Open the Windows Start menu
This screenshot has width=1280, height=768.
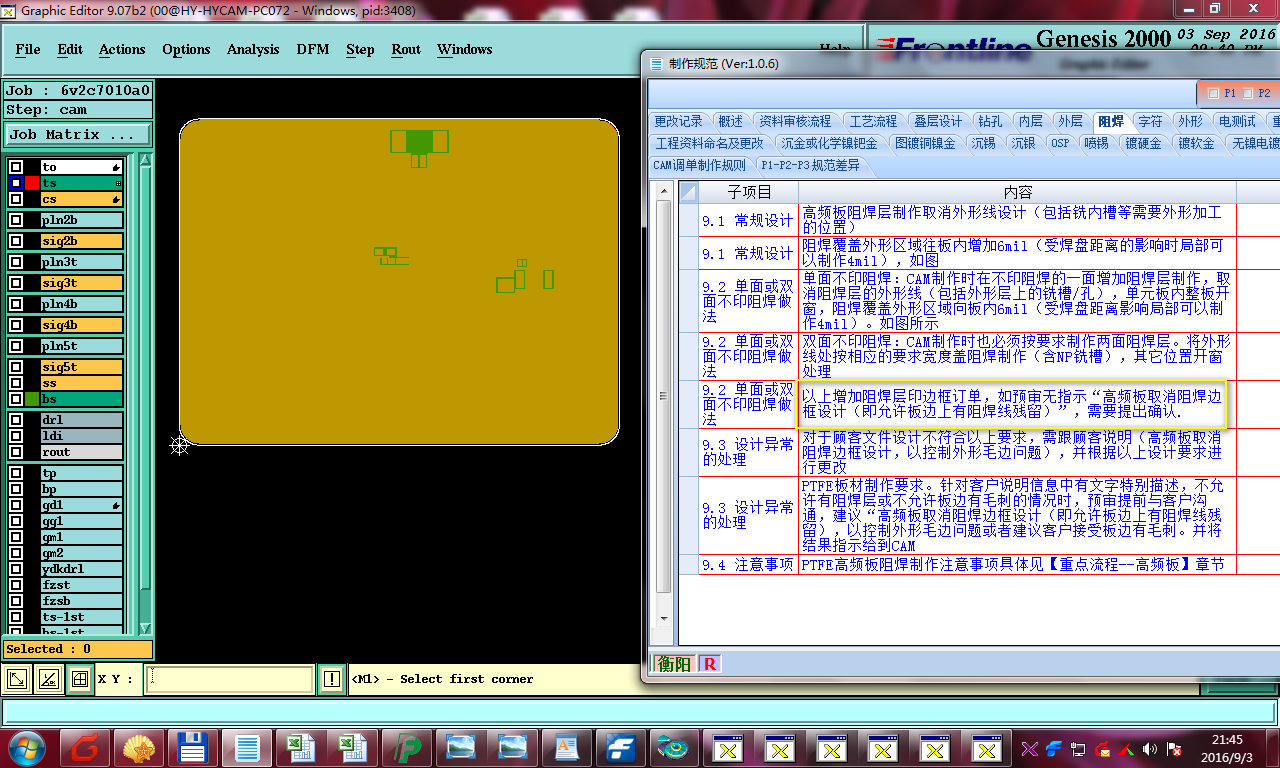pos(27,748)
